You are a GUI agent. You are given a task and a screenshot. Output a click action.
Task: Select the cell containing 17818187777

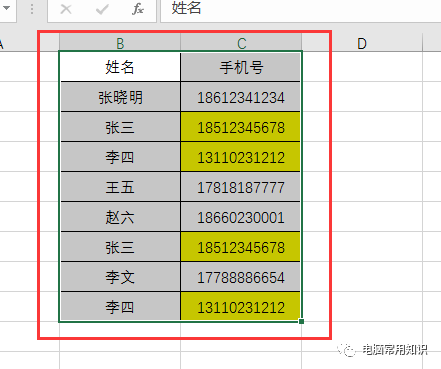pyautogui.click(x=241, y=187)
